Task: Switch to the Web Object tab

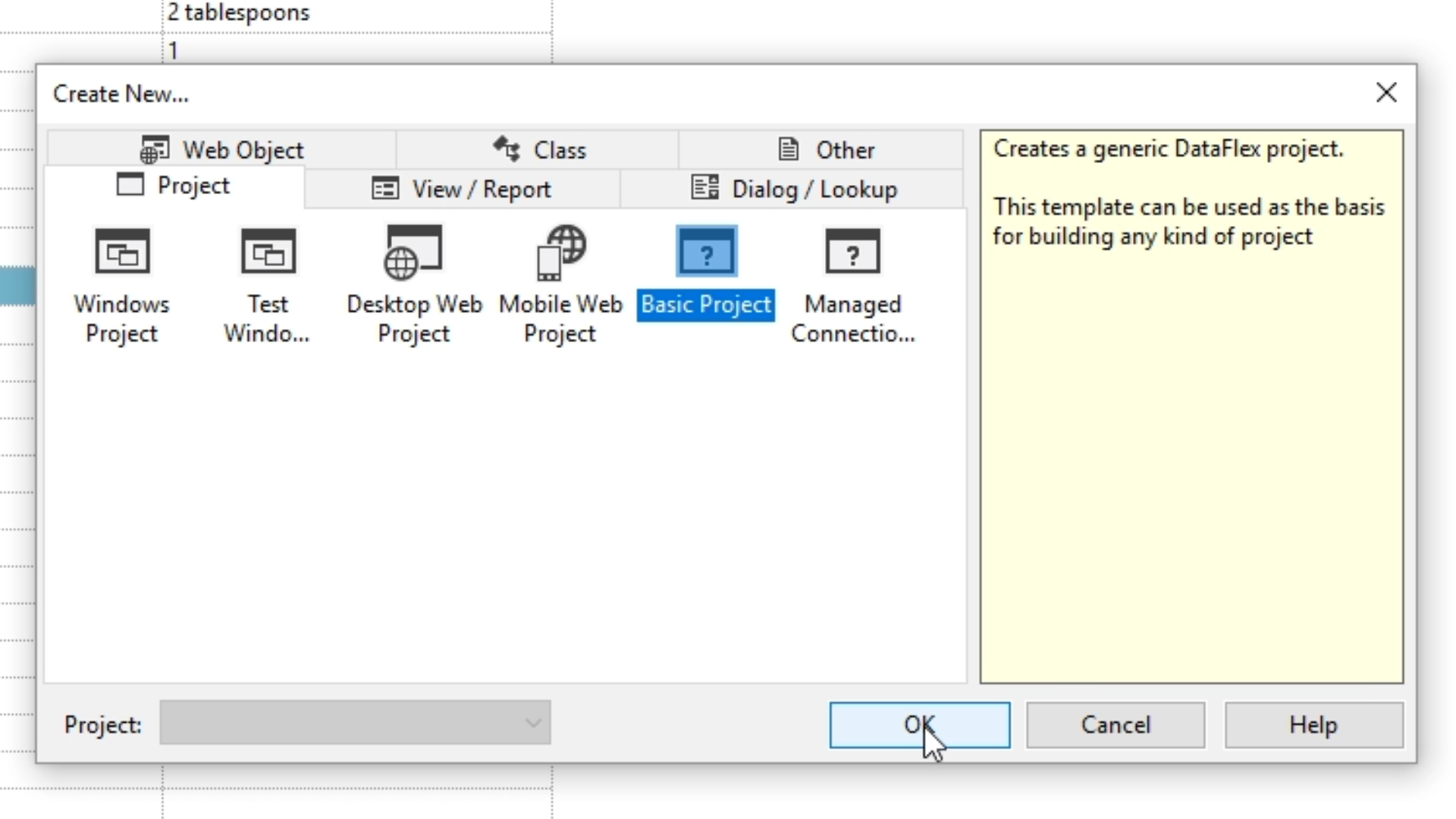Action: click(222, 150)
